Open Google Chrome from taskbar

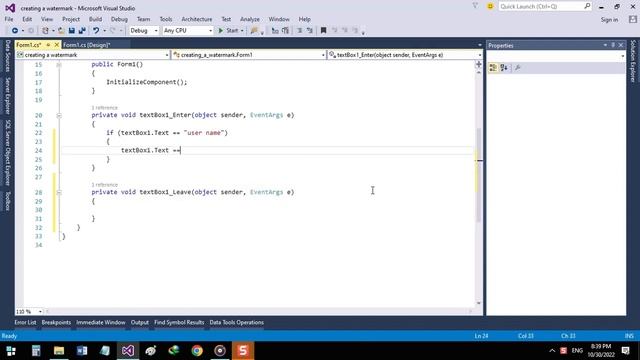[x=197, y=351]
